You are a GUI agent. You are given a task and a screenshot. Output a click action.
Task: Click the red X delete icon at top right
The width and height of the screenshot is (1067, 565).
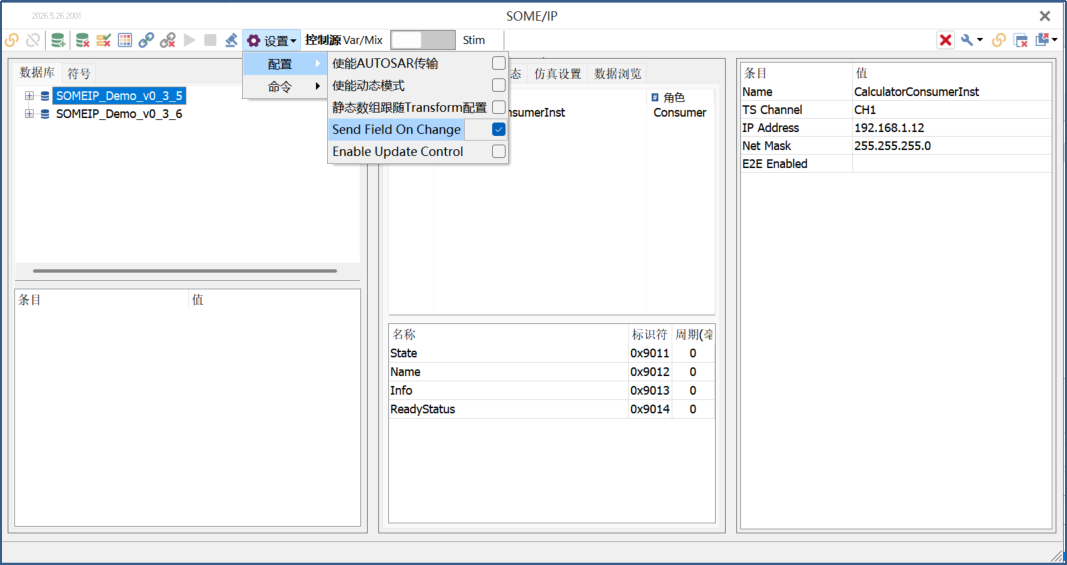coord(945,40)
